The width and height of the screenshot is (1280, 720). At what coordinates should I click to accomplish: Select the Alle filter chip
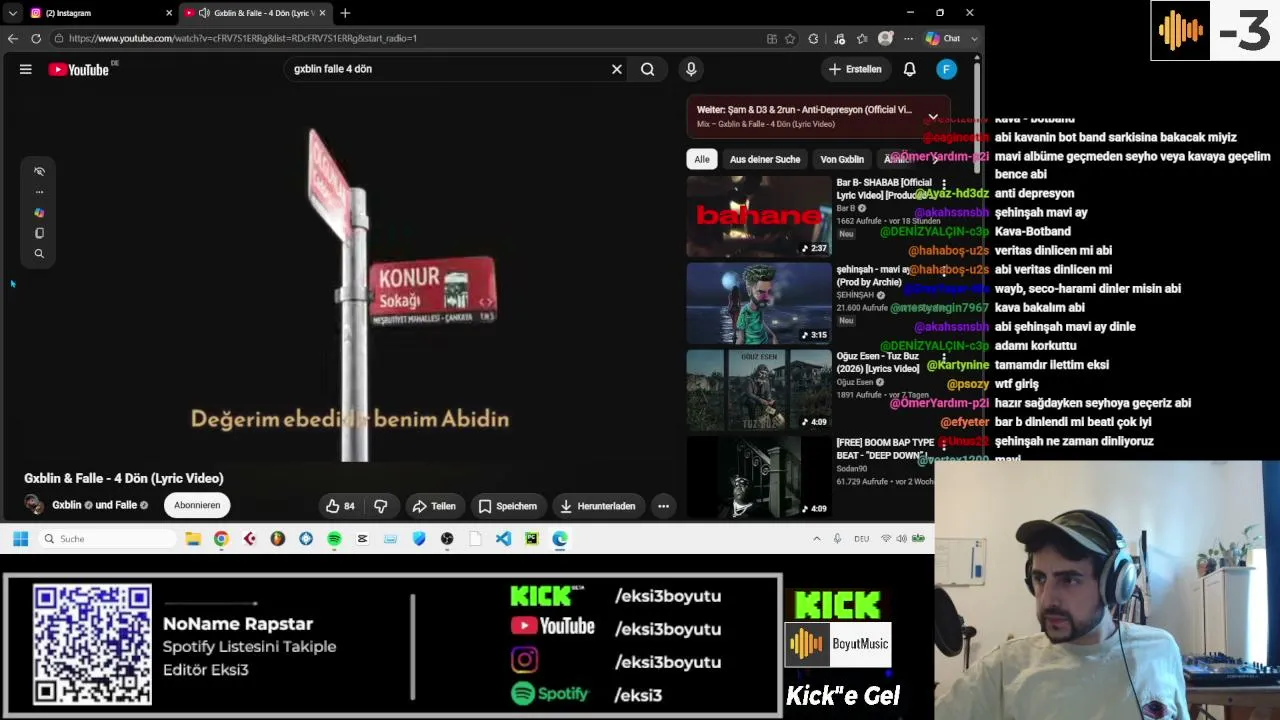(x=702, y=159)
